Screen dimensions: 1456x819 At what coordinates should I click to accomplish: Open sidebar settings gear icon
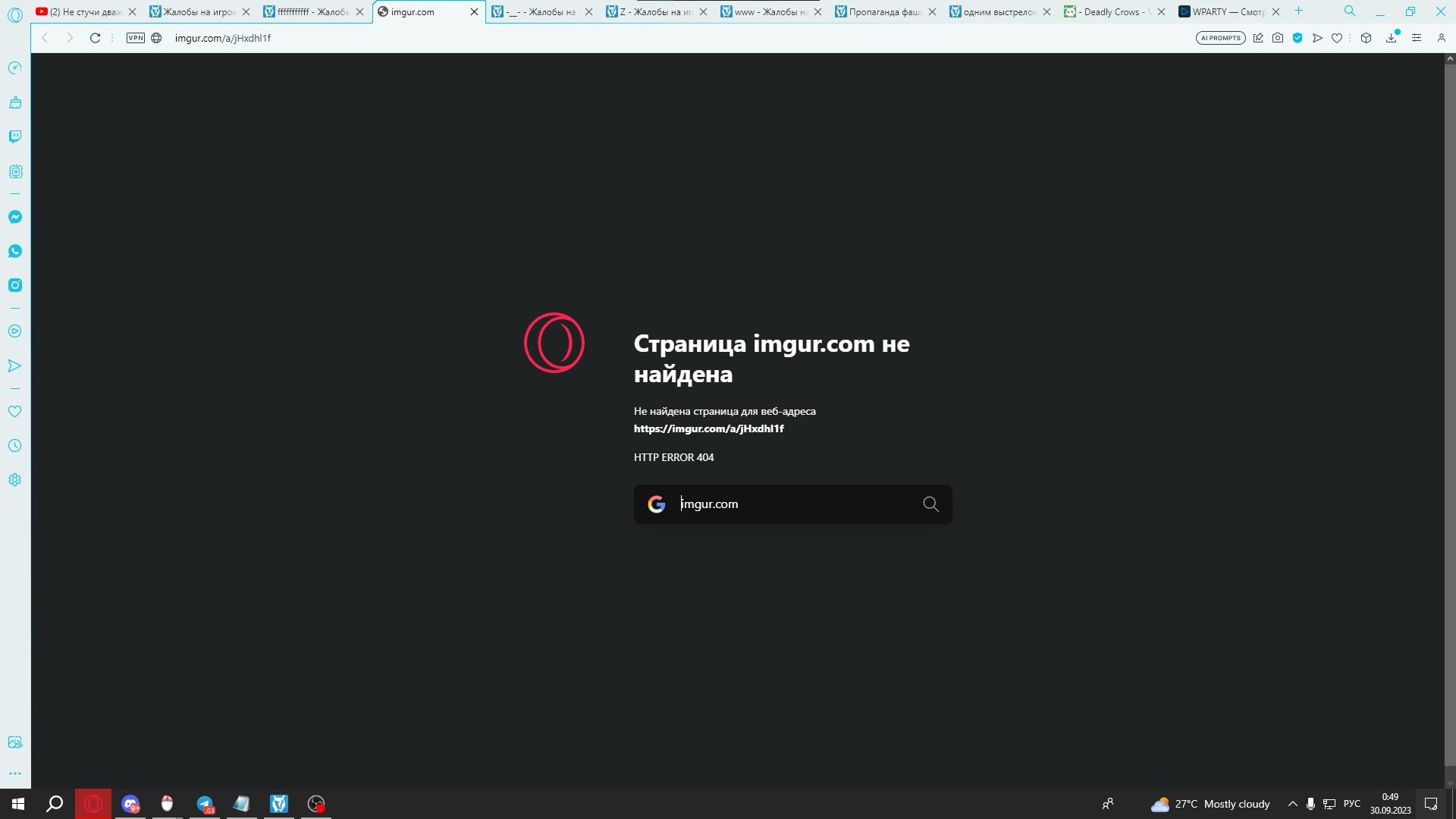(x=15, y=480)
